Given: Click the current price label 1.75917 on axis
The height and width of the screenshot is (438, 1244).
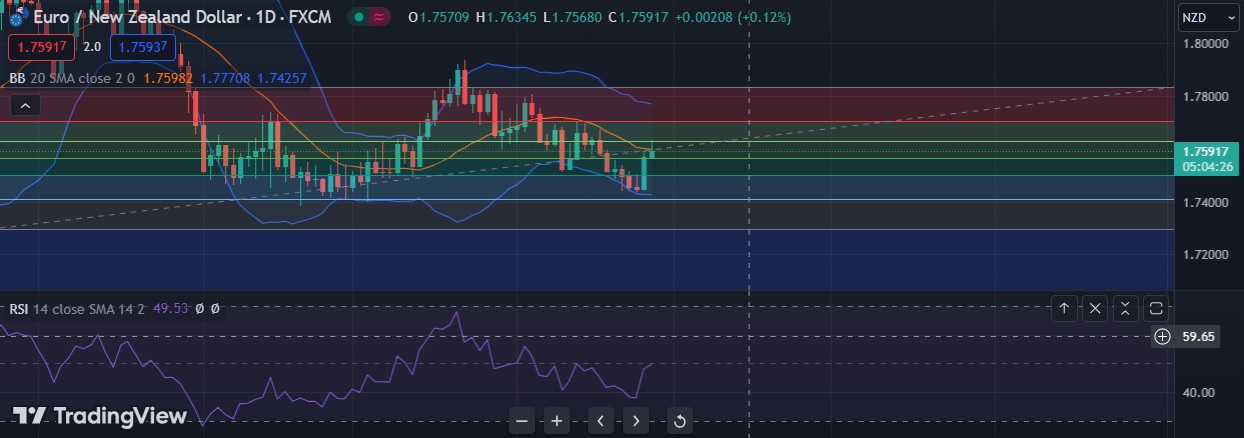Looking at the screenshot, I should (x=1204, y=152).
